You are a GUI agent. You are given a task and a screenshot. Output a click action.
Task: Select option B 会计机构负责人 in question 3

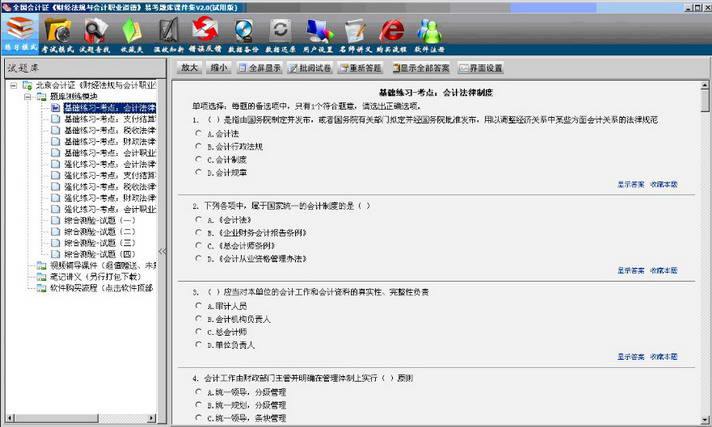coord(198,318)
